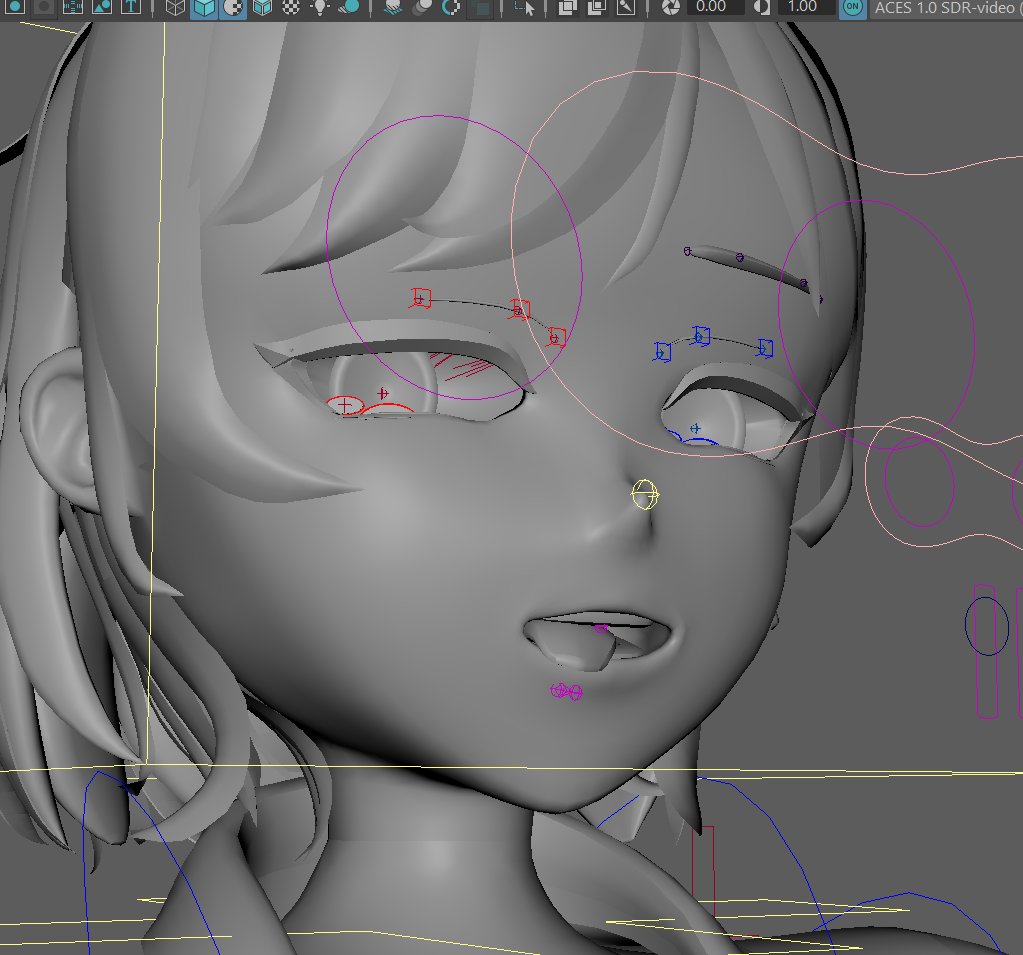Viewport: 1023px width, 955px height.
Task: Select the top middle blue eyebrow control
Action: point(700,336)
